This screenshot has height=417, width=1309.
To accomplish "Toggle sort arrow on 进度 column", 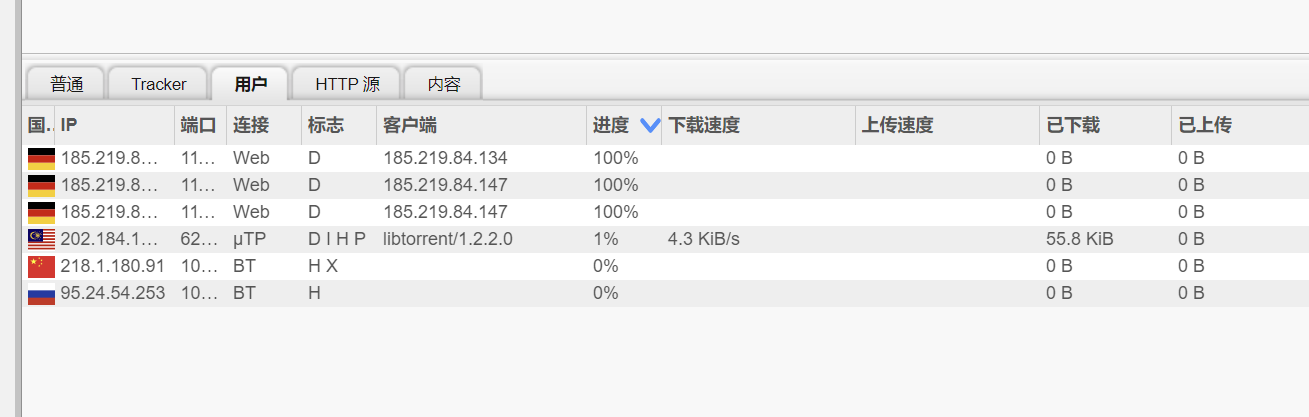I will tap(650, 125).
